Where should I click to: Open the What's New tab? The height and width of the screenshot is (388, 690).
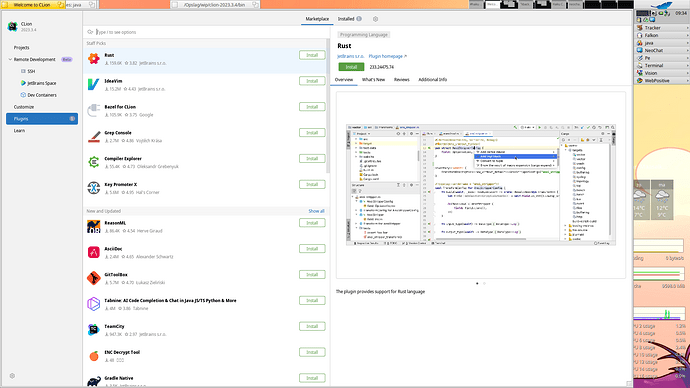373,80
